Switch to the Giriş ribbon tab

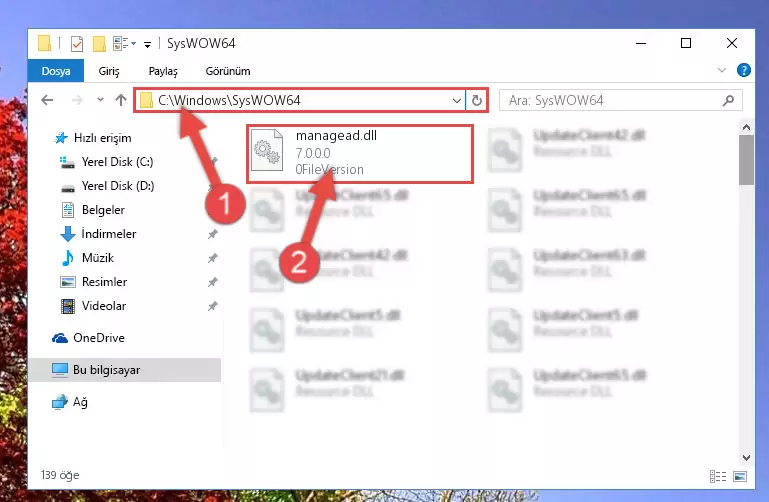click(x=109, y=71)
